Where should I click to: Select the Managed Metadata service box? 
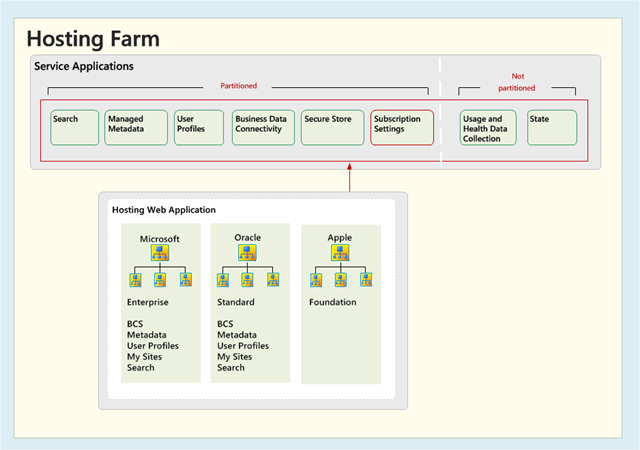pyautogui.click(x=136, y=127)
